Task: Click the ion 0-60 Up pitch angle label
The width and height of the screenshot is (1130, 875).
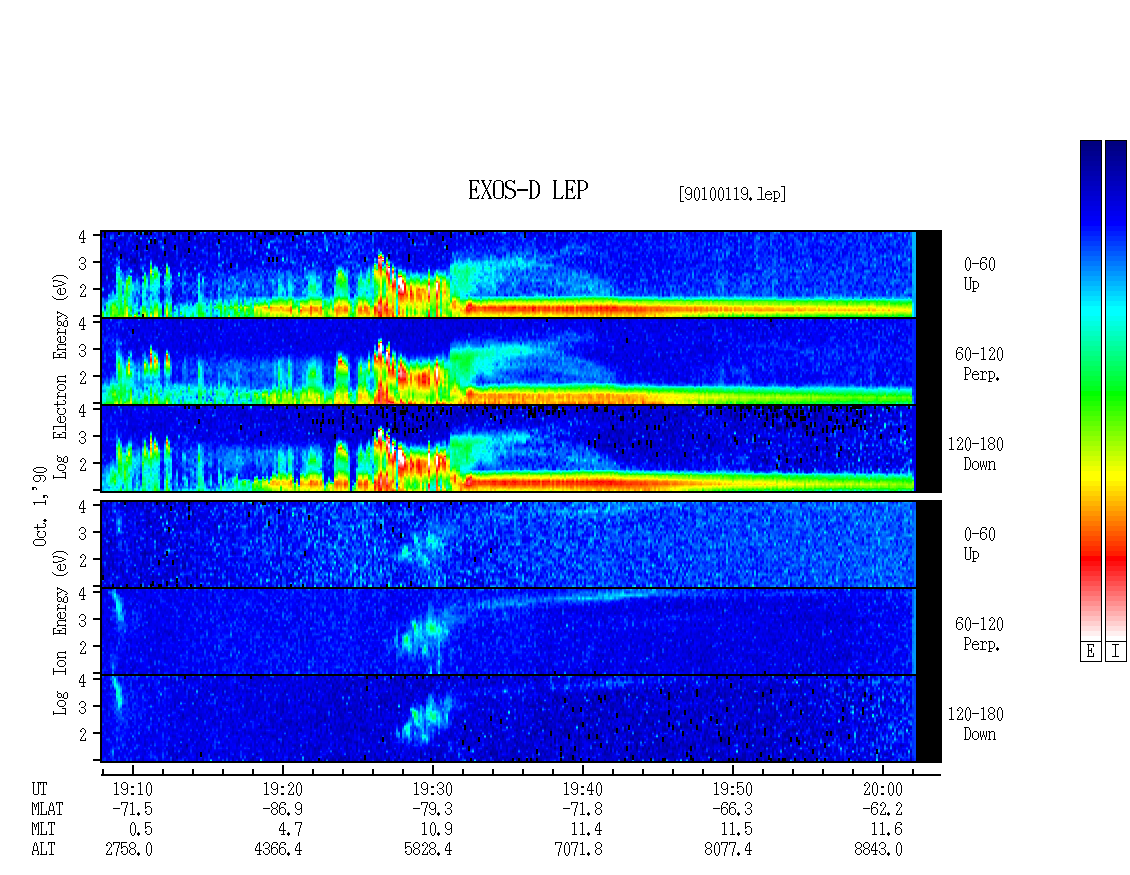Action: pyautogui.click(x=979, y=544)
